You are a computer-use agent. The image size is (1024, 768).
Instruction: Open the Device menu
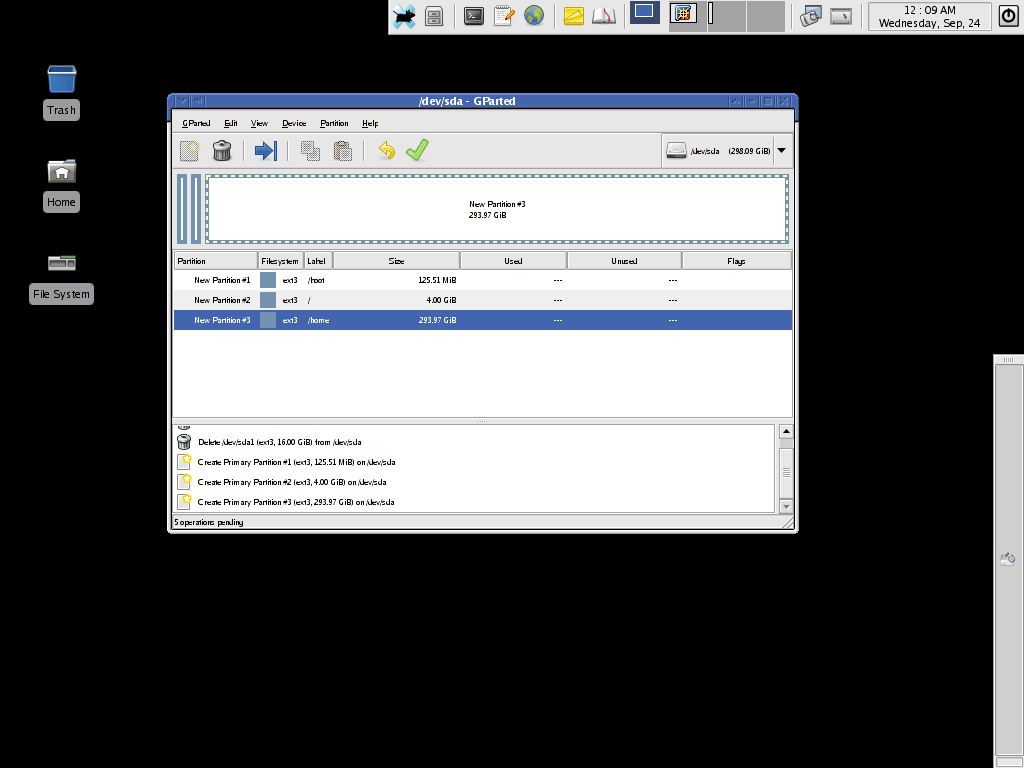[294, 123]
